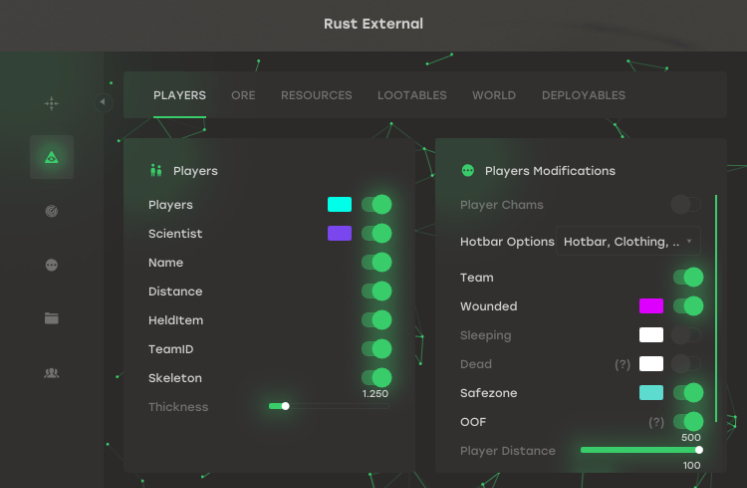Turn off the Safezone toggle

[x=688, y=393]
